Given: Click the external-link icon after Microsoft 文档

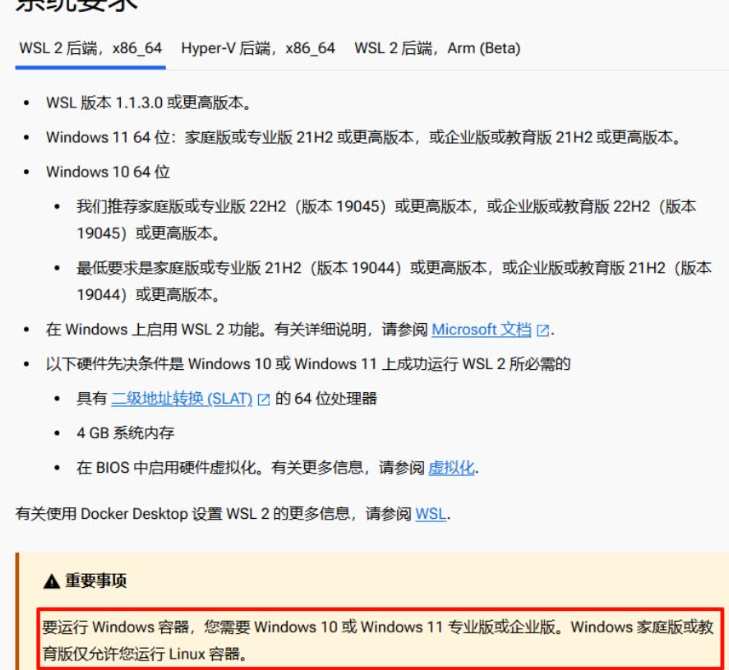Looking at the screenshot, I should [x=543, y=330].
